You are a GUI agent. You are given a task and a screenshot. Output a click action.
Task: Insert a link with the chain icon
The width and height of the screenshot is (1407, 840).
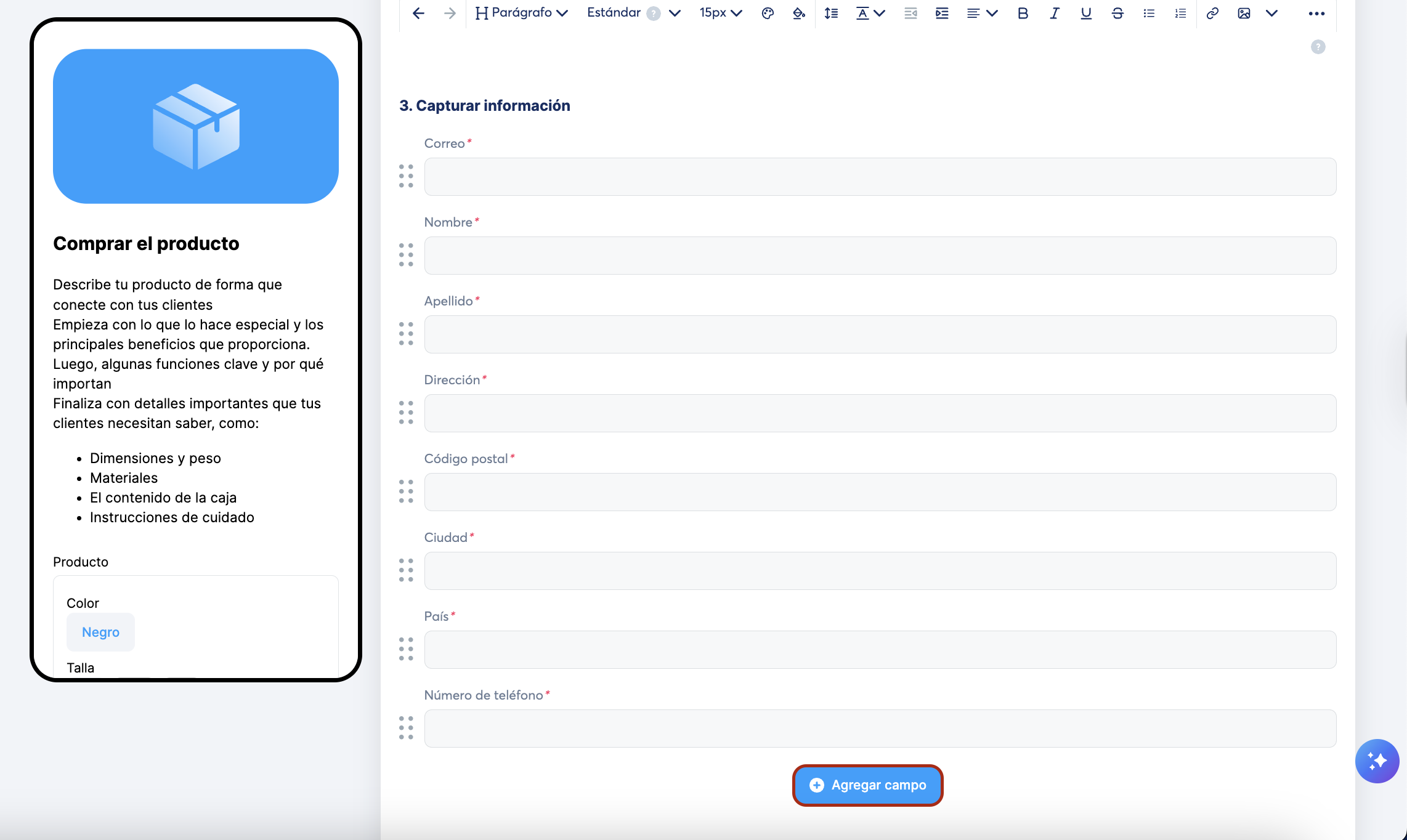1212,13
